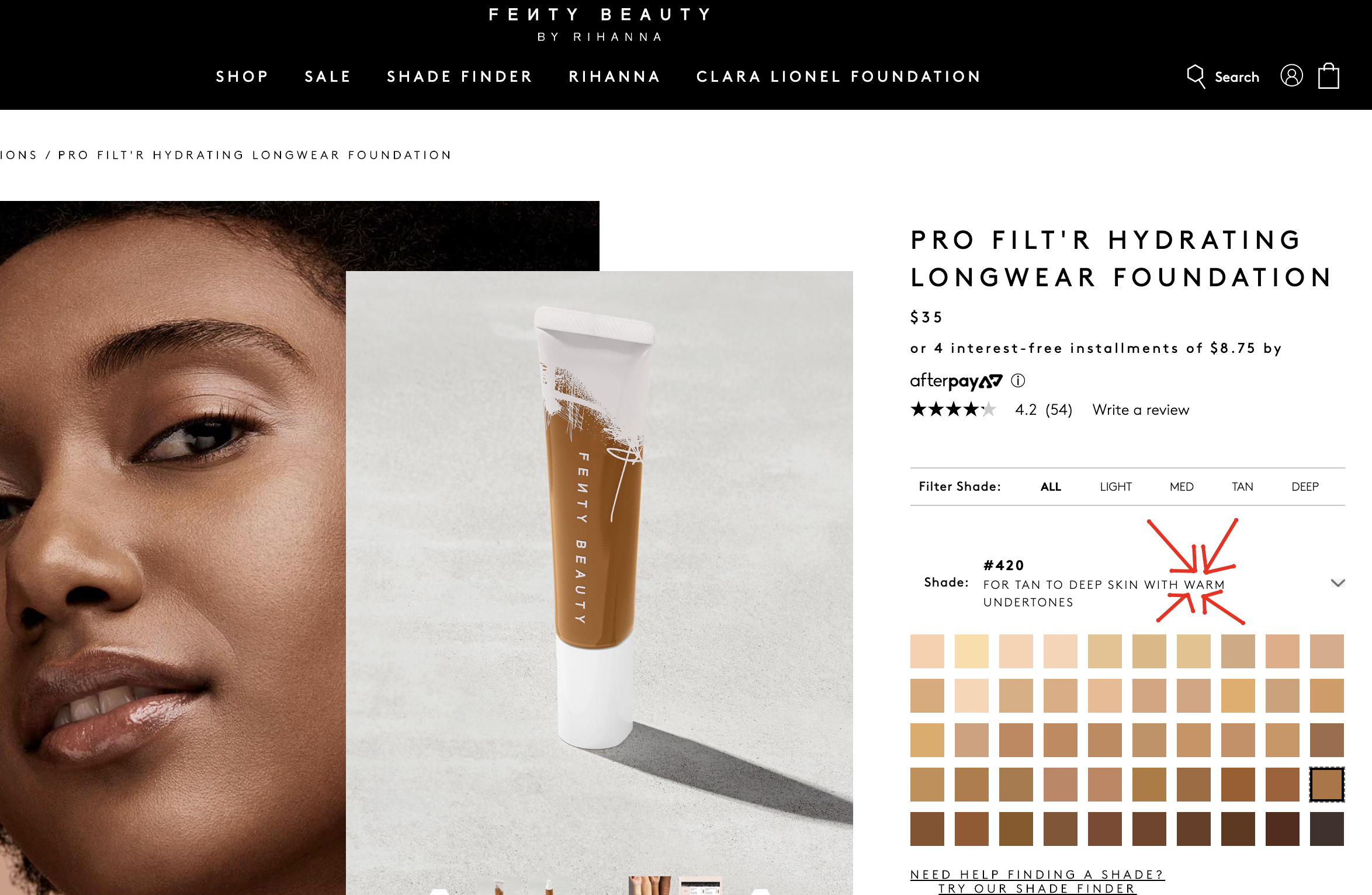Click the Afterpay logo
Image resolution: width=1372 pixels, height=895 pixels.
pyautogui.click(x=956, y=381)
